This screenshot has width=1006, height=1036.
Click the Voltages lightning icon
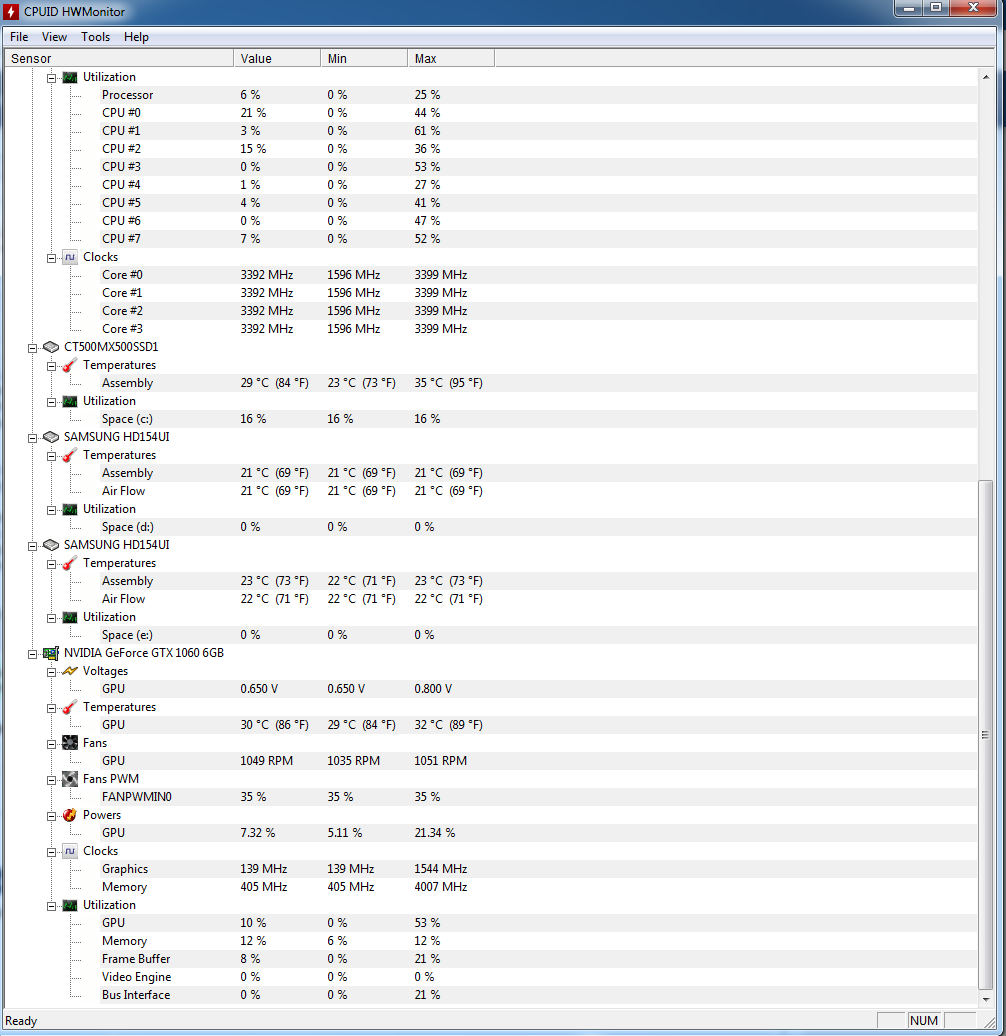[x=70, y=671]
